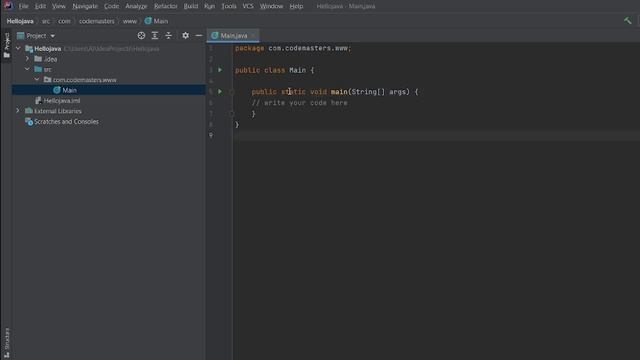Click Main class in breadcrumb bar
This screenshot has width=640, height=360.
tap(156, 21)
